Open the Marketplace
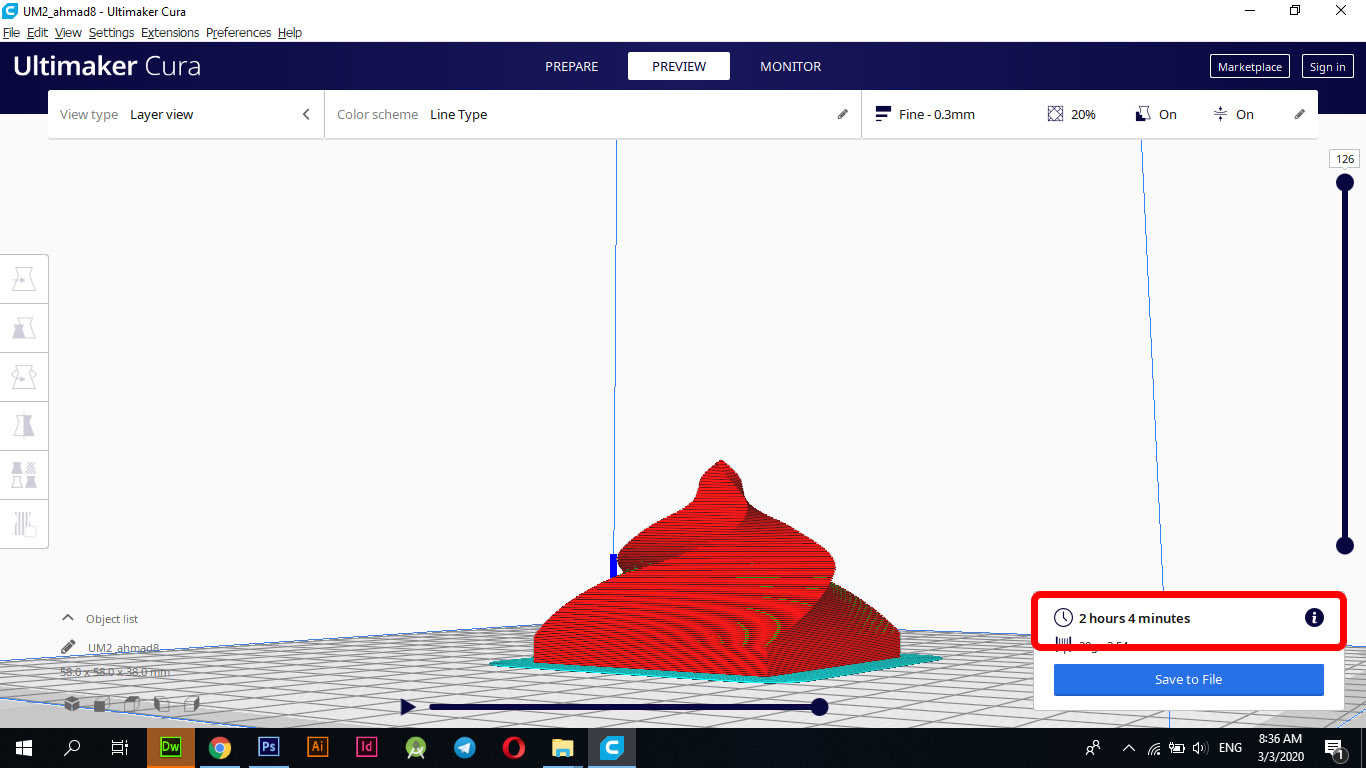 tap(1250, 66)
